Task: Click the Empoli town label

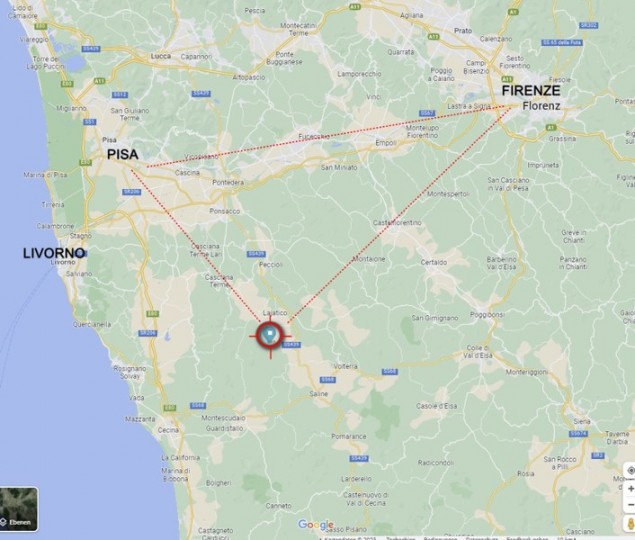Action: point(386,143)
